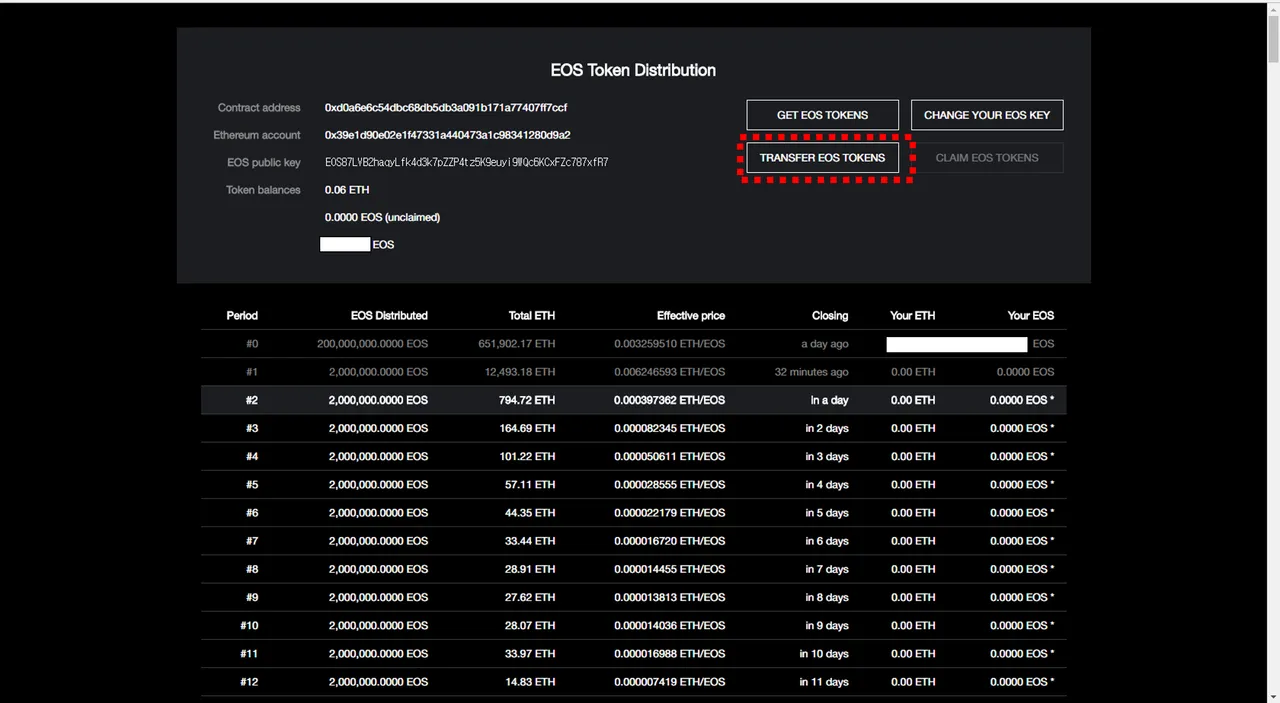Click 0.006246593 ETH/EOS price cell
The image size is (1280, 703).
[x=670, y=372]
